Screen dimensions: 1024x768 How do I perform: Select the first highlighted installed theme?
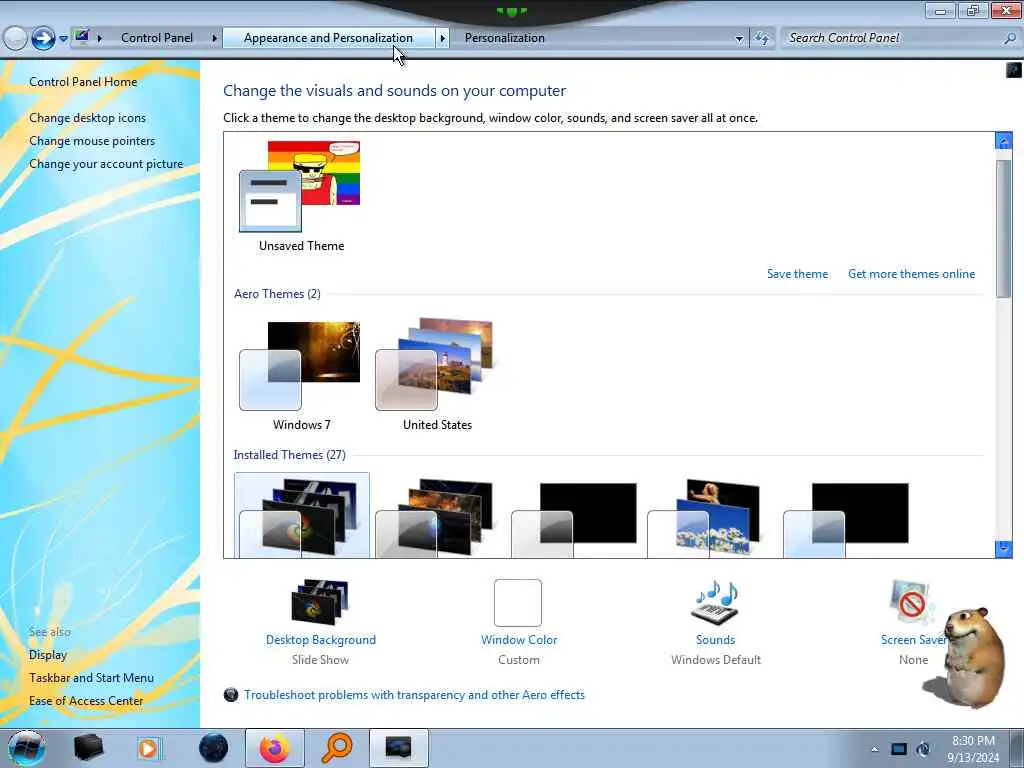[301, 515]
